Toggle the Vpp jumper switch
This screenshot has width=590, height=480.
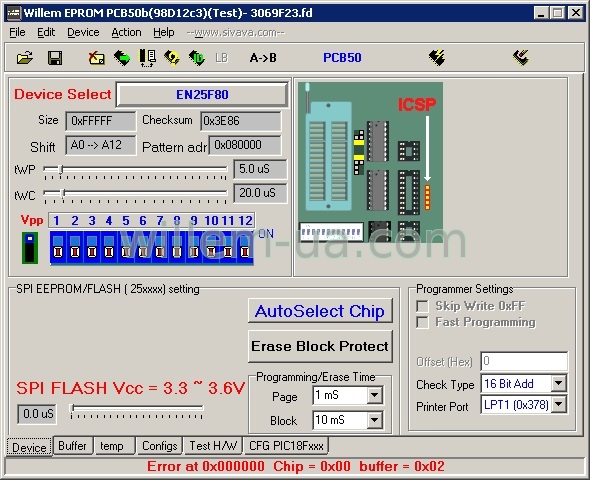pos(30,248)
